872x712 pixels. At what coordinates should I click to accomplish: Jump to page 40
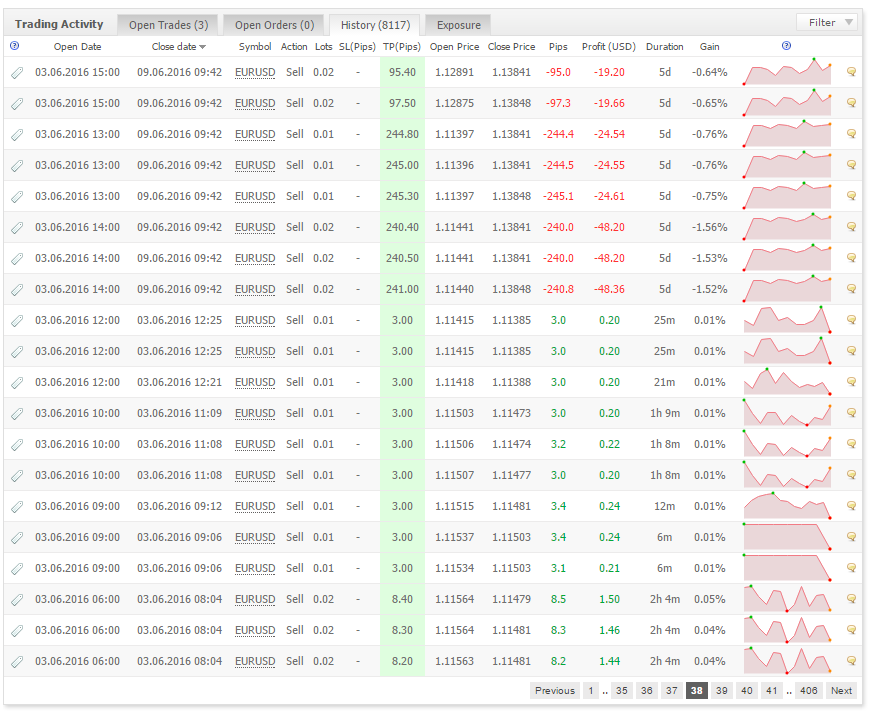pos(747,690)
